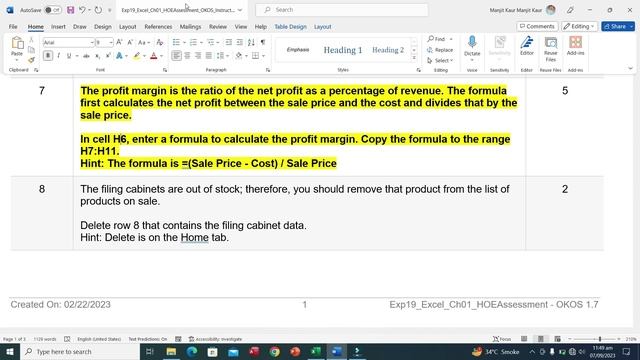Open the Editor proofing pane
This screenshot has height=360, width=640.
pos(527,46)
